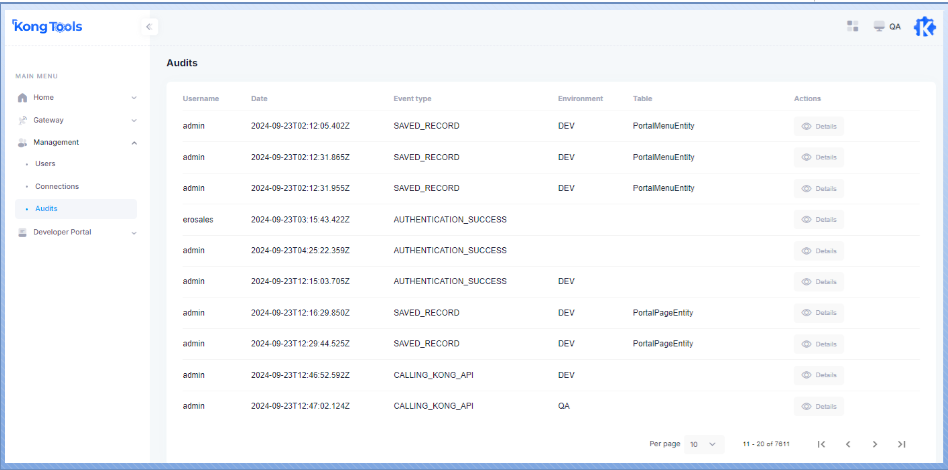Viewport: 948px width, 470px height.
Task: Open the Users menu item
Action: tap(45, 164)
